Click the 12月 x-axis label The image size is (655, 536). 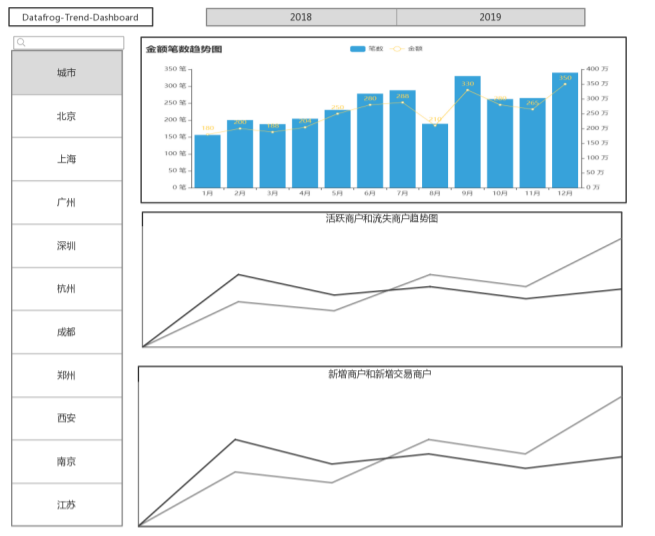(565, 193)
